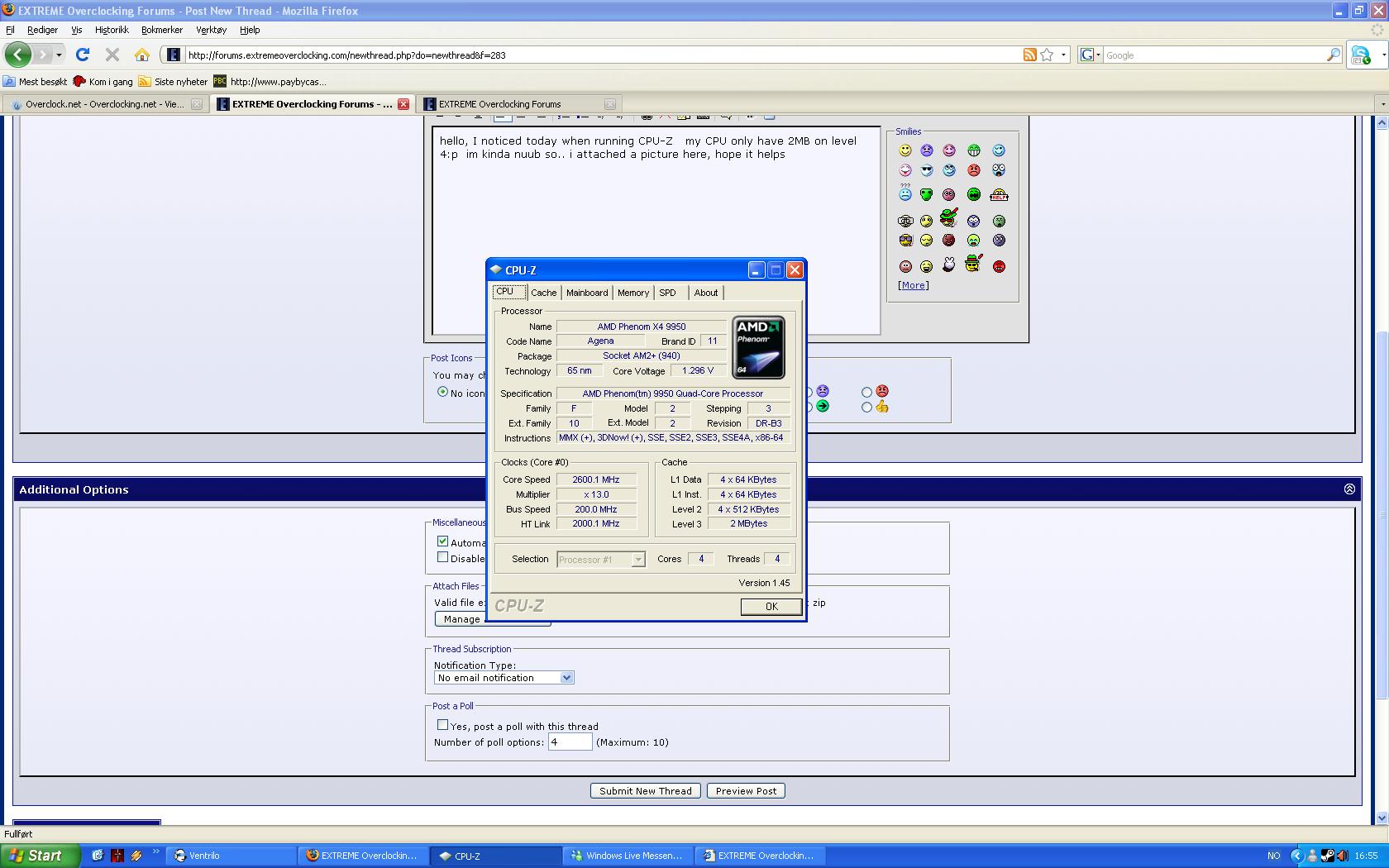The image size is (1389, 868).
Task: Enable the poll checkbox for this thread
Action: [442, 725]
